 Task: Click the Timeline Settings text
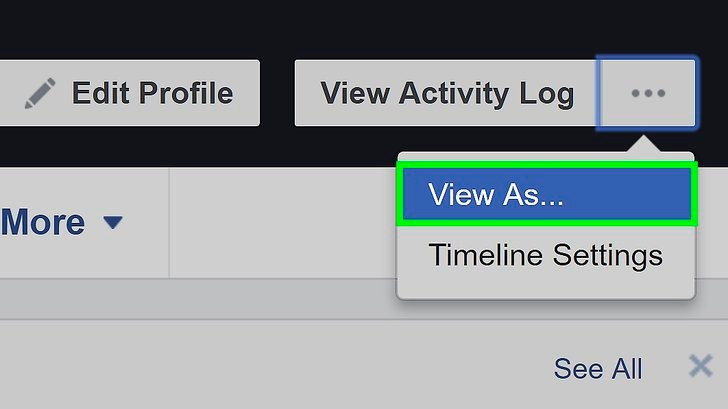point(546,255)
